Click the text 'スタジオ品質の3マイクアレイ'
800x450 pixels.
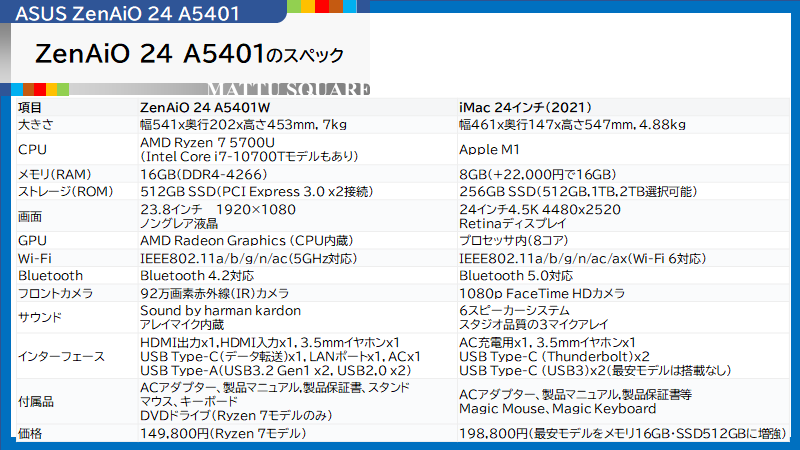pyautogui.click(x=534, y=324)
